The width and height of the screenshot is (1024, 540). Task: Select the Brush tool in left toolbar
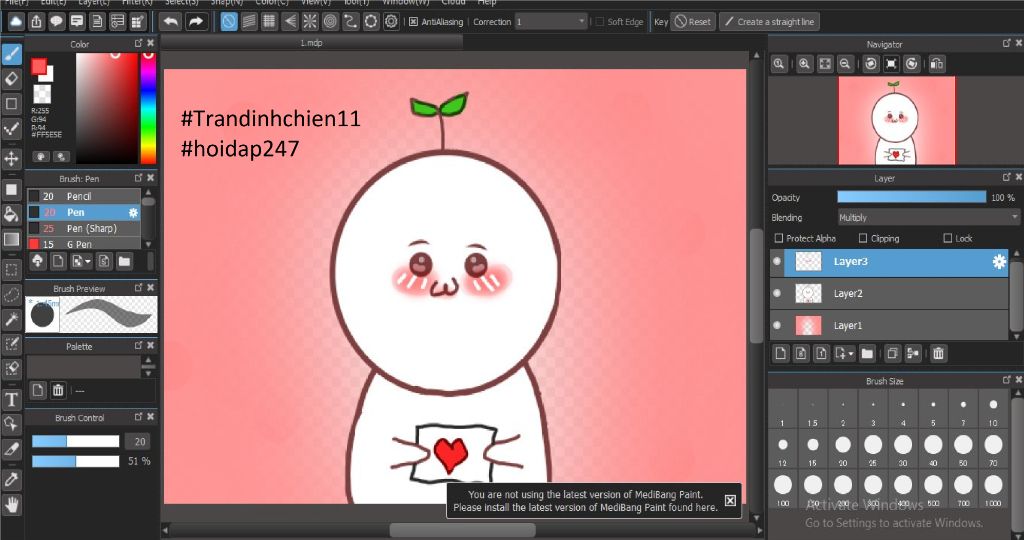12,54
